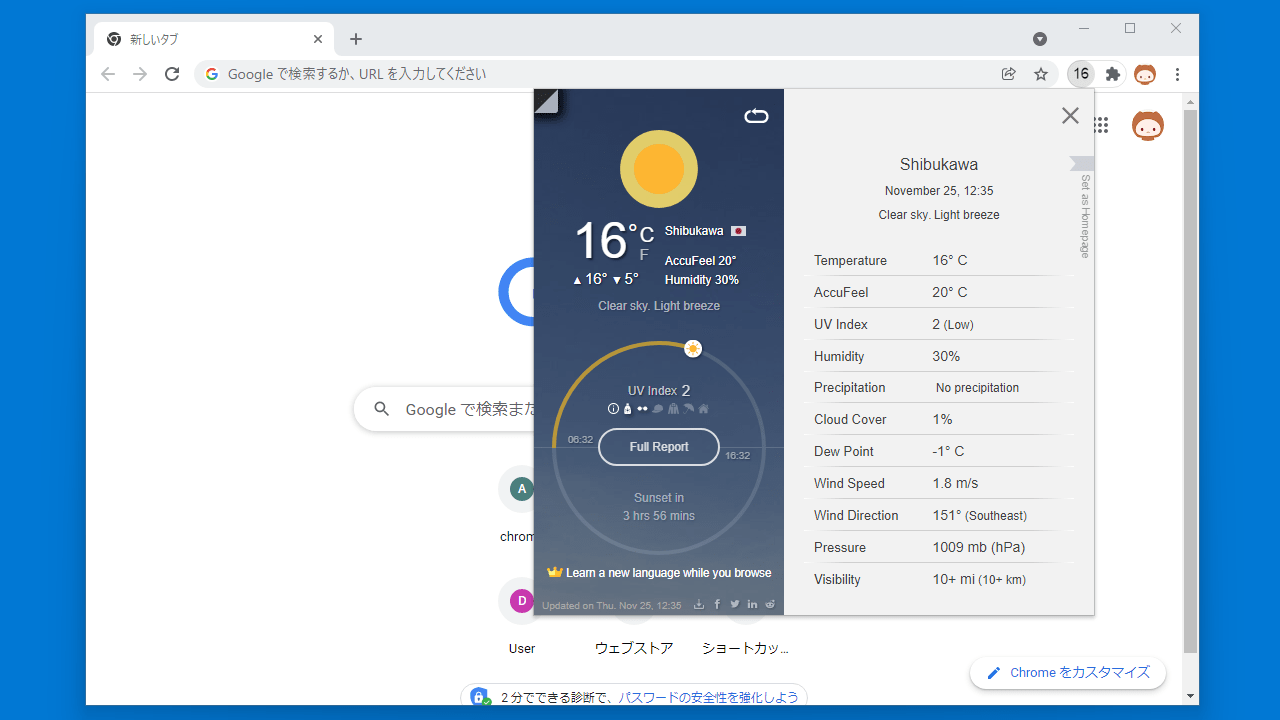
Task: Click the share page icon in address bar
Action: (x=1008, y=74)
